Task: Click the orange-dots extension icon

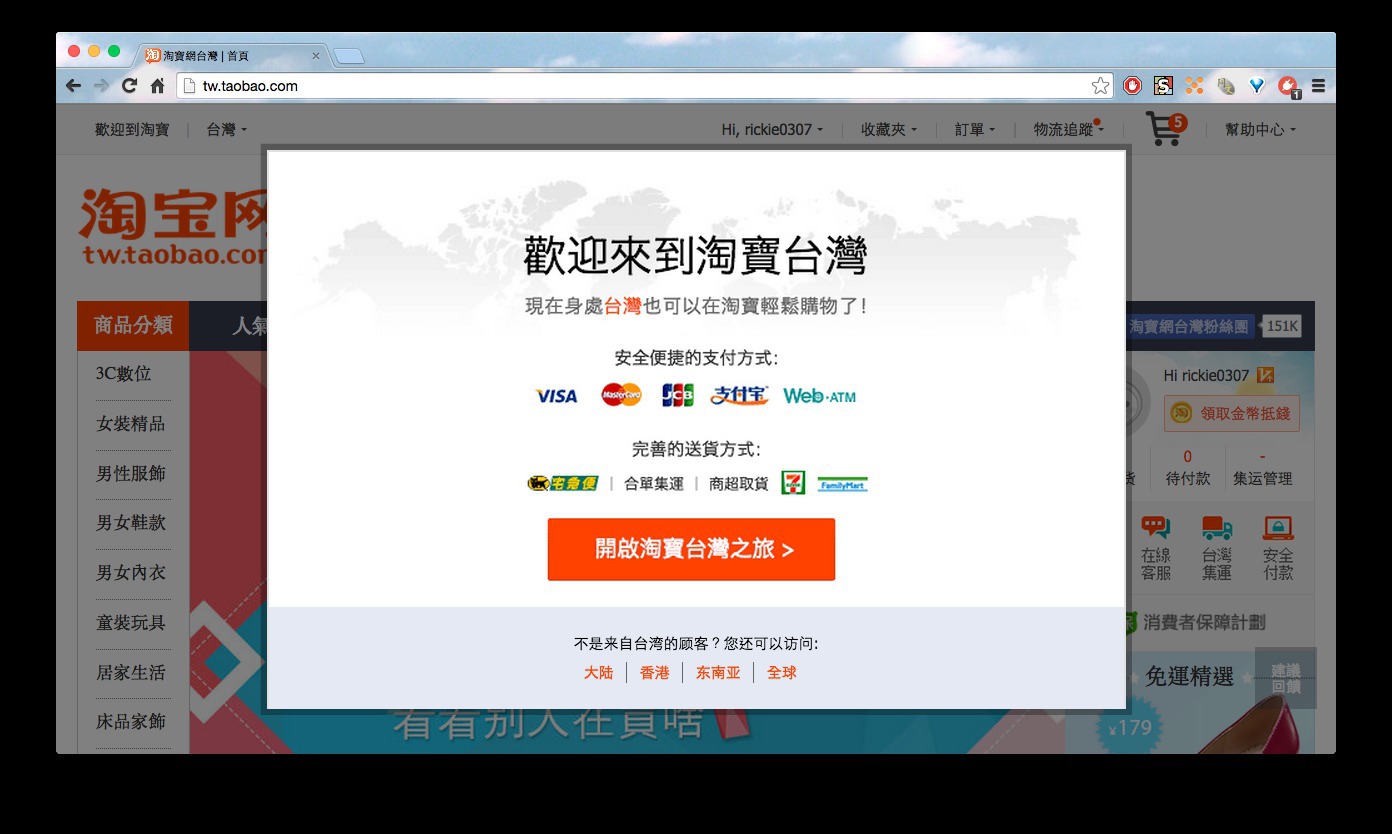Action: [1194, 86]
